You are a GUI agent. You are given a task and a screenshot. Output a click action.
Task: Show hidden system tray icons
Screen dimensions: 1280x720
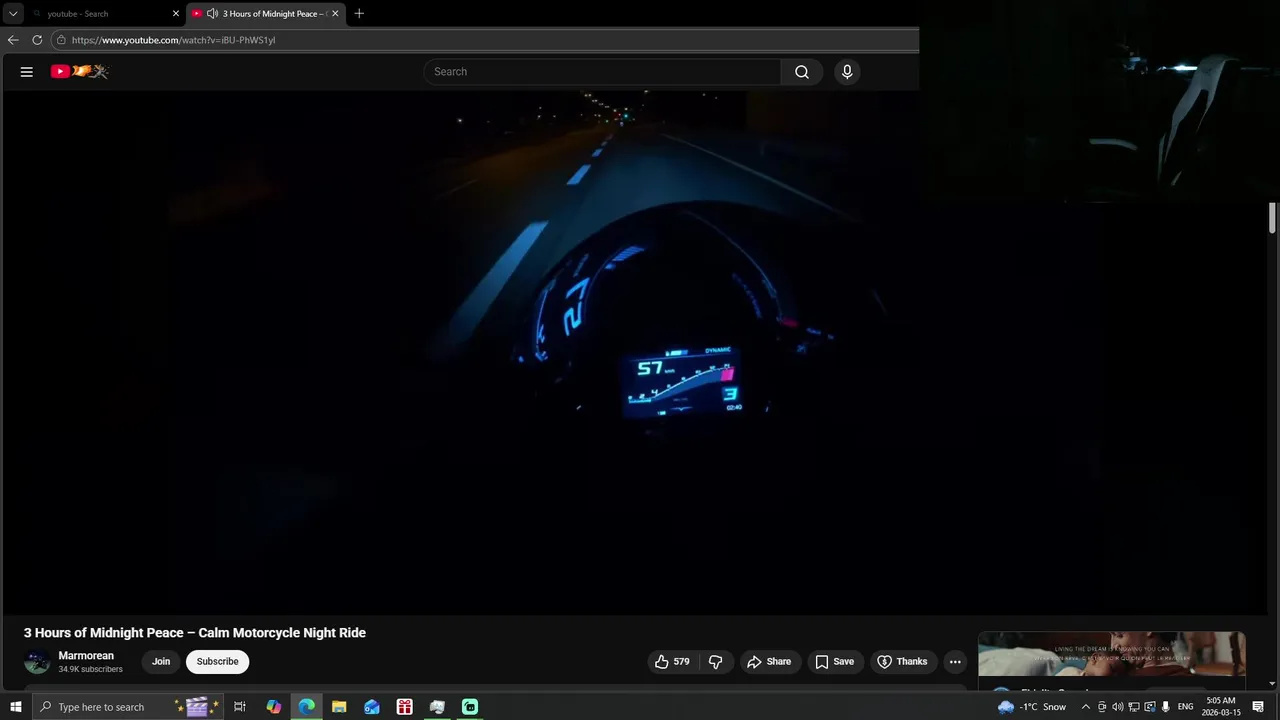1086,707
